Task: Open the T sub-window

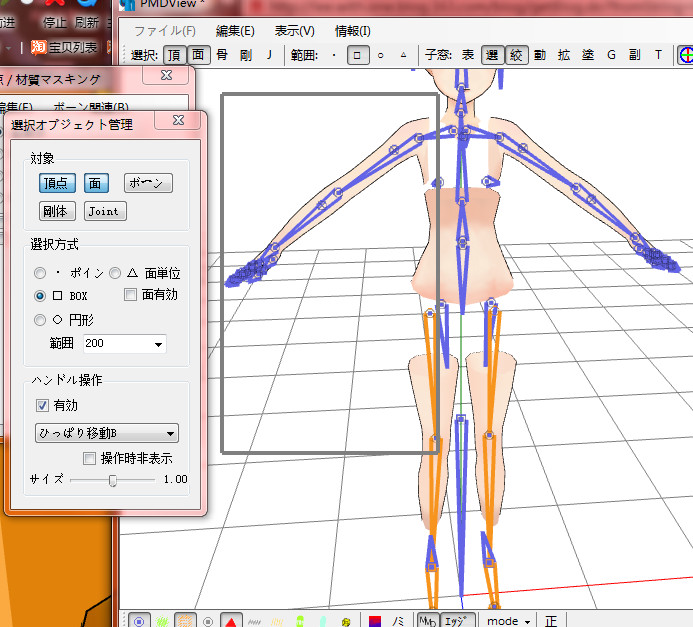Action: pos(658,55)
